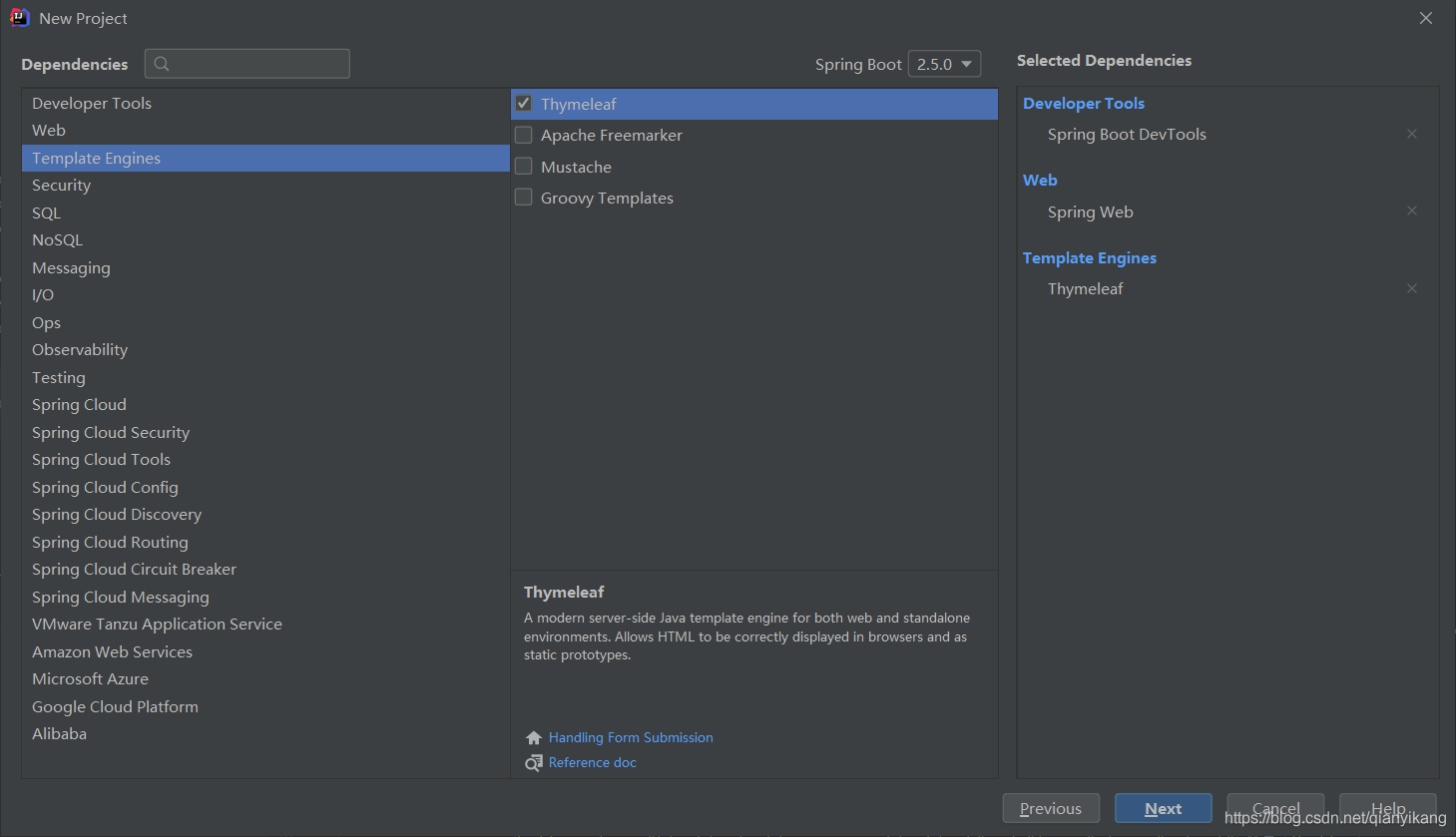
Task: Click Thymeleaf in selected dependencies panel
Action: (1085, 288)
